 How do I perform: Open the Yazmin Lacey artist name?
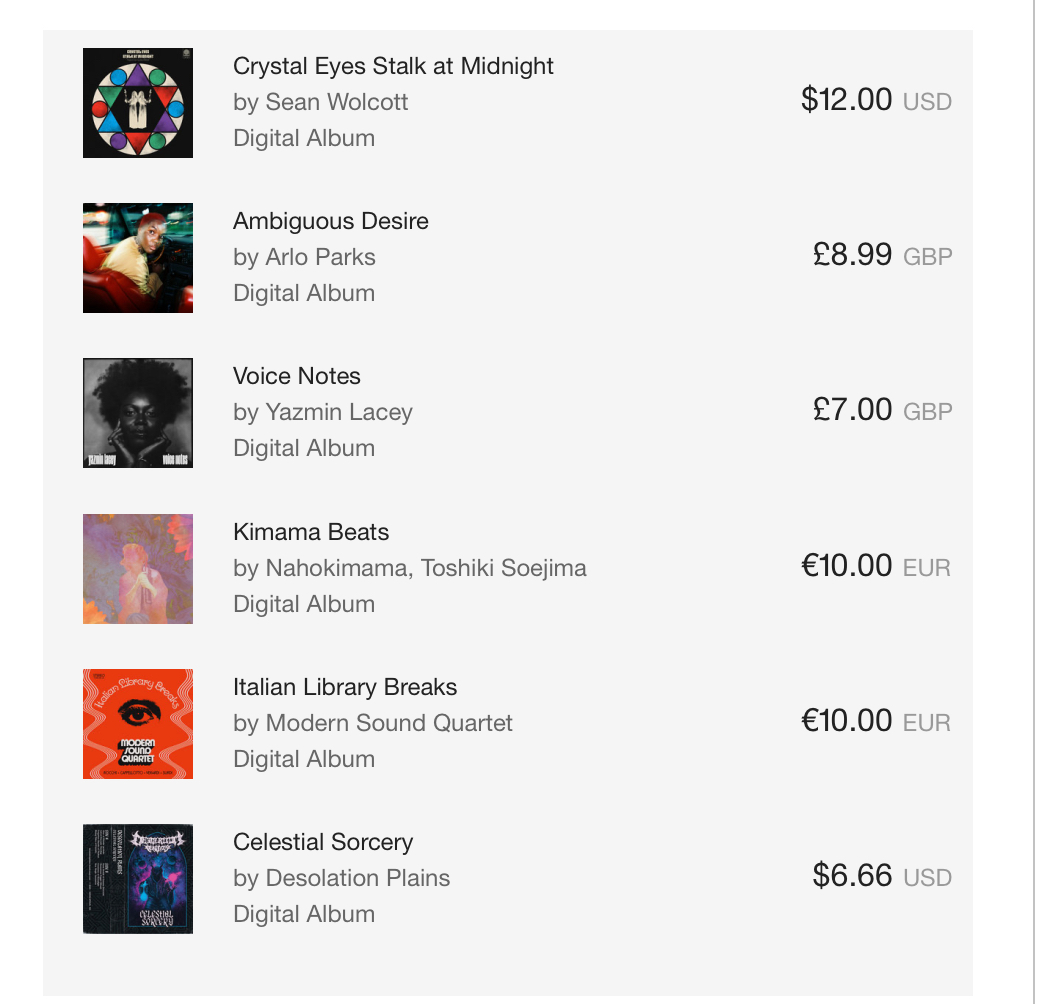338,412
